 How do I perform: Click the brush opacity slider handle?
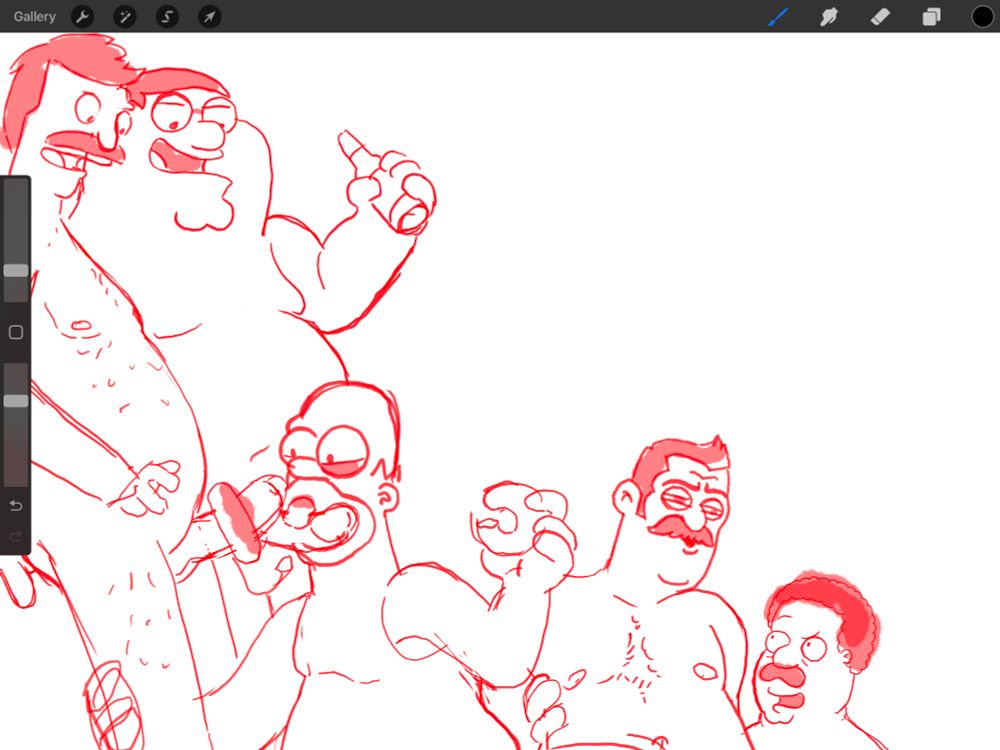pos(16,401)
